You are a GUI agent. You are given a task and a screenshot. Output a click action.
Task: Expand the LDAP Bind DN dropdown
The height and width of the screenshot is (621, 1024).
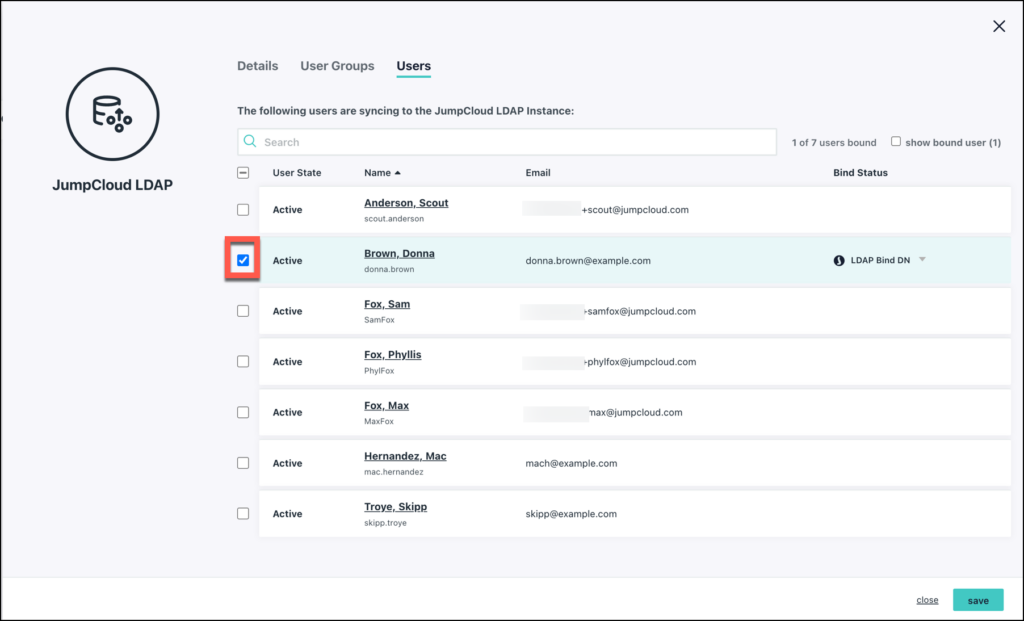[922, 258]
